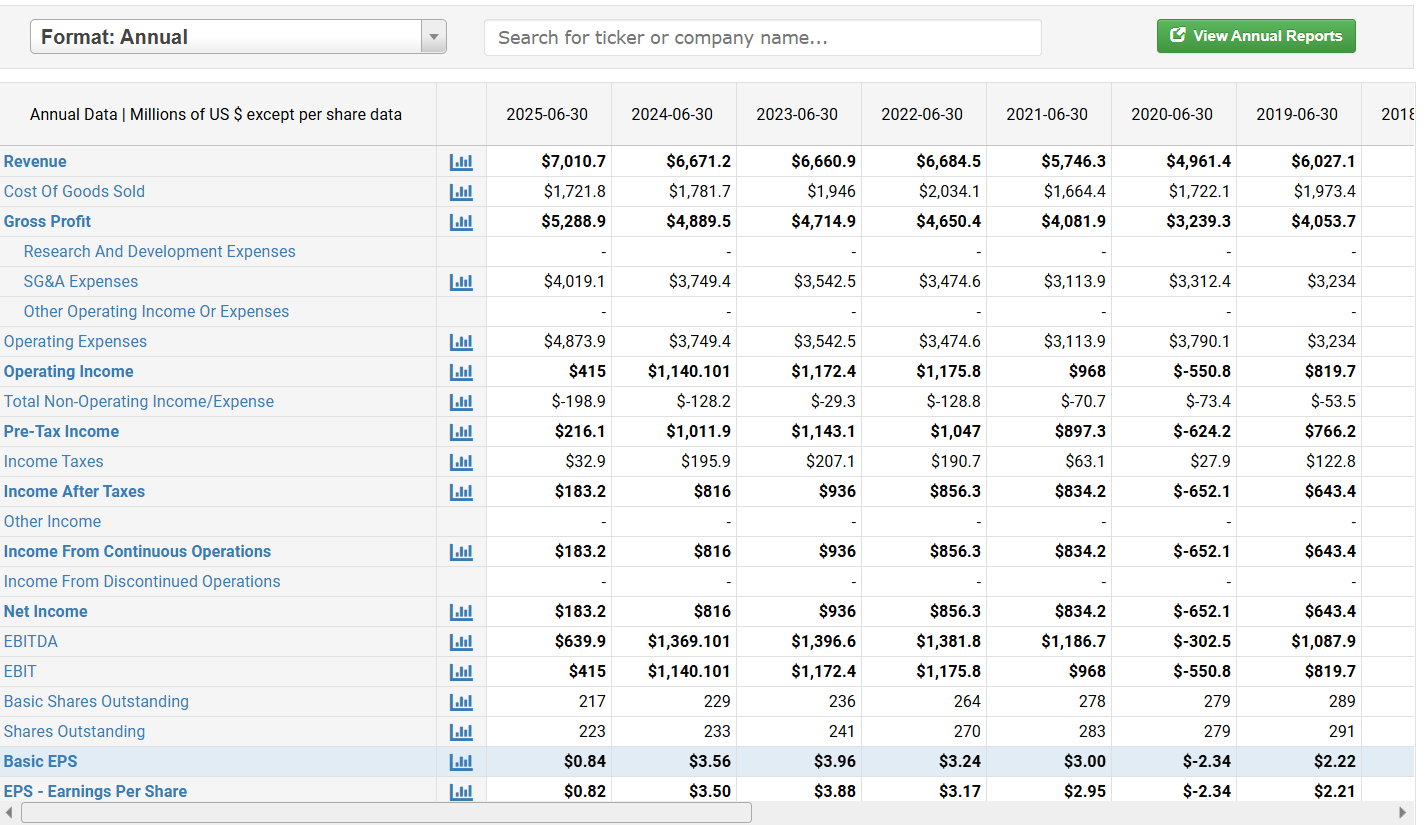Open the EBIT link

point(20,671)
